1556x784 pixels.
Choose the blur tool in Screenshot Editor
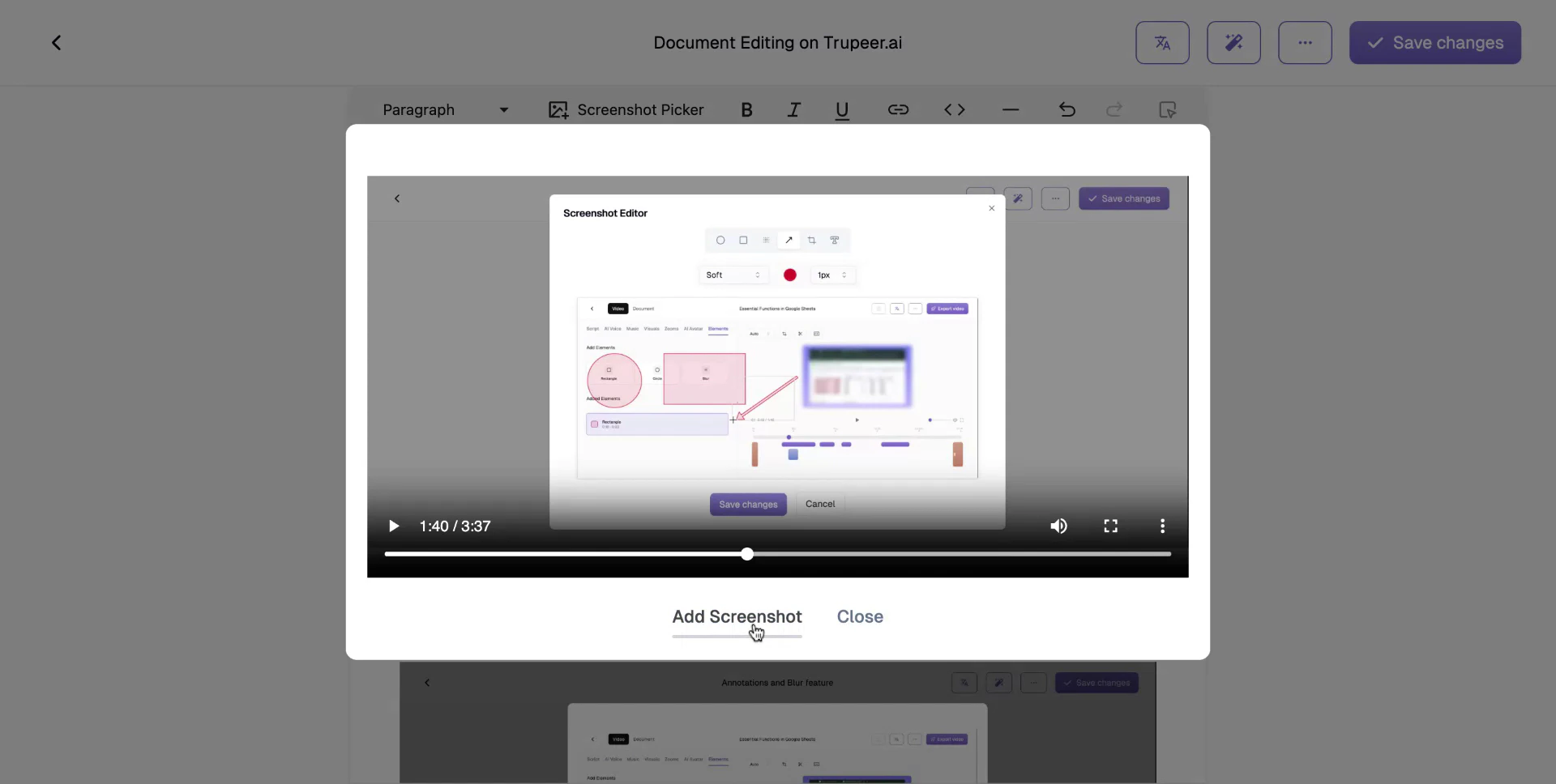point(766,240)
